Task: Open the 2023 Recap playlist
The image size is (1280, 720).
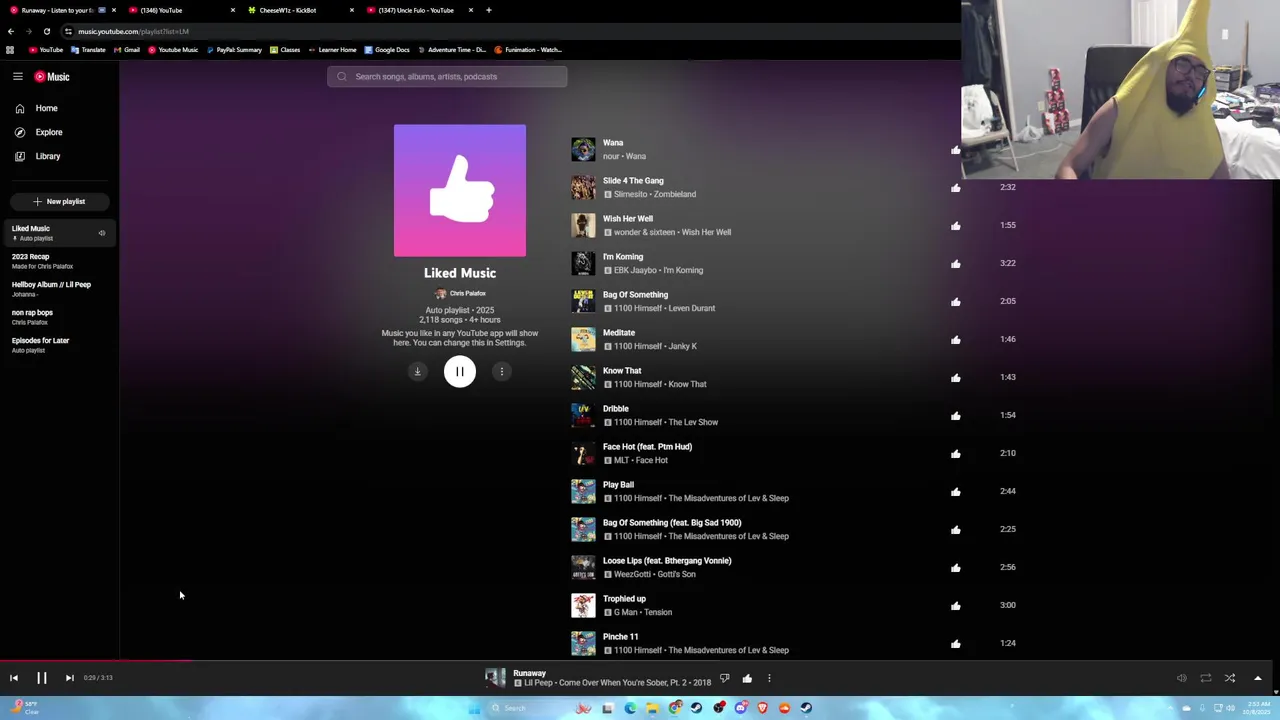Action: [59, 261]
